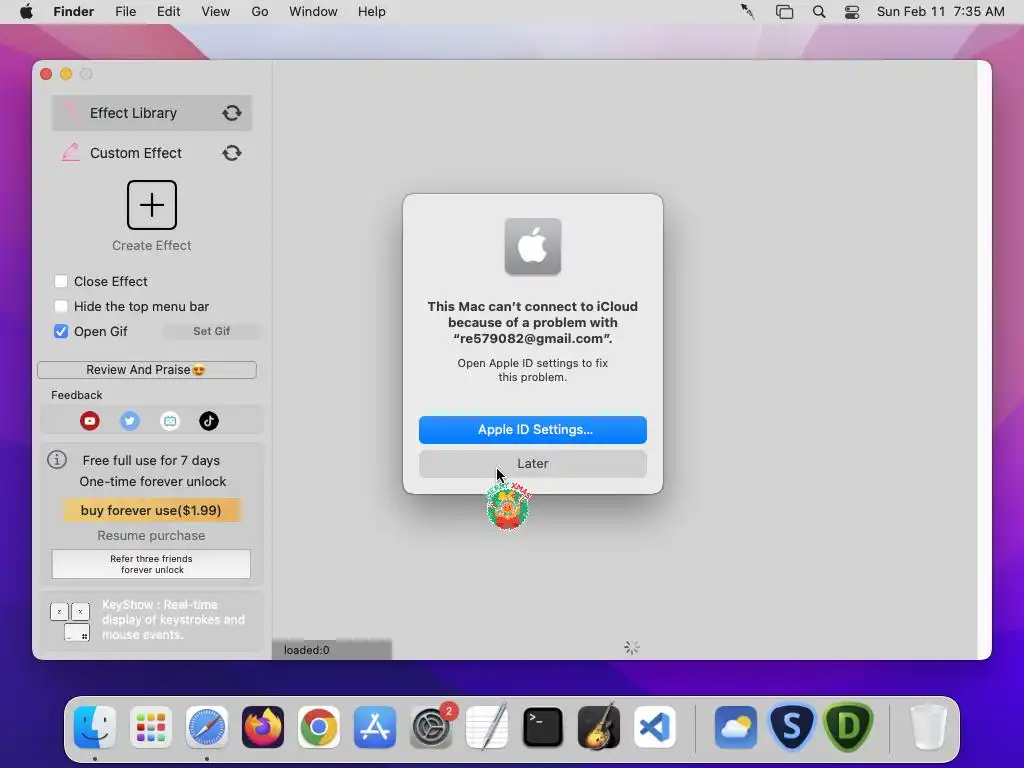Refresh the Effect Library list
Screen dimensions: 1024x768
(x=232, y=113)
